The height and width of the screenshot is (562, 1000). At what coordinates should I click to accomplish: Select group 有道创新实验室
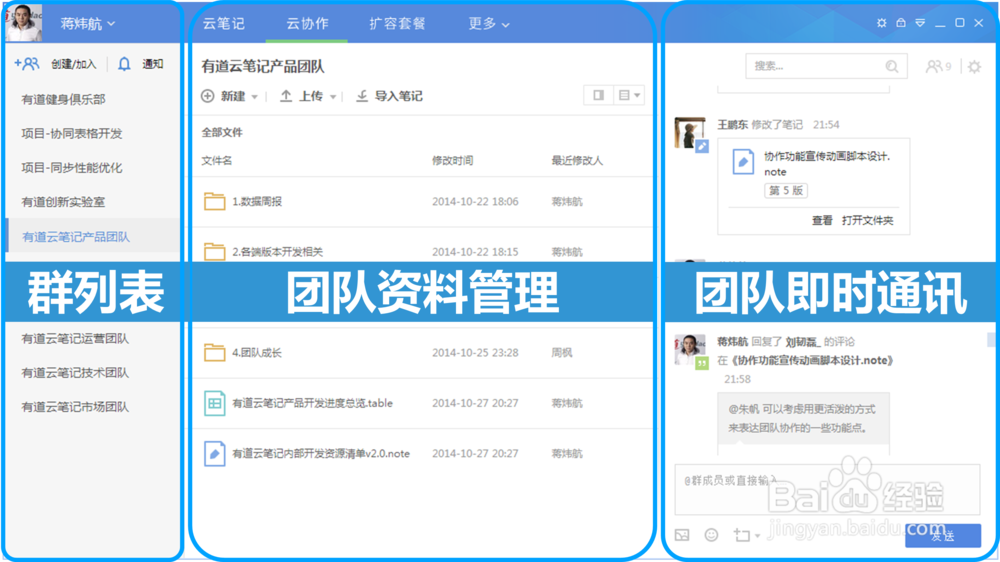pos(63,202)
